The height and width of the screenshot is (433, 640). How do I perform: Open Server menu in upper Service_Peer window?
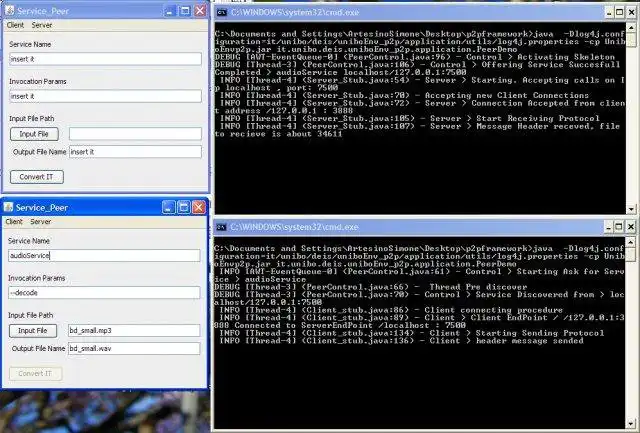[x=42, y=25]
